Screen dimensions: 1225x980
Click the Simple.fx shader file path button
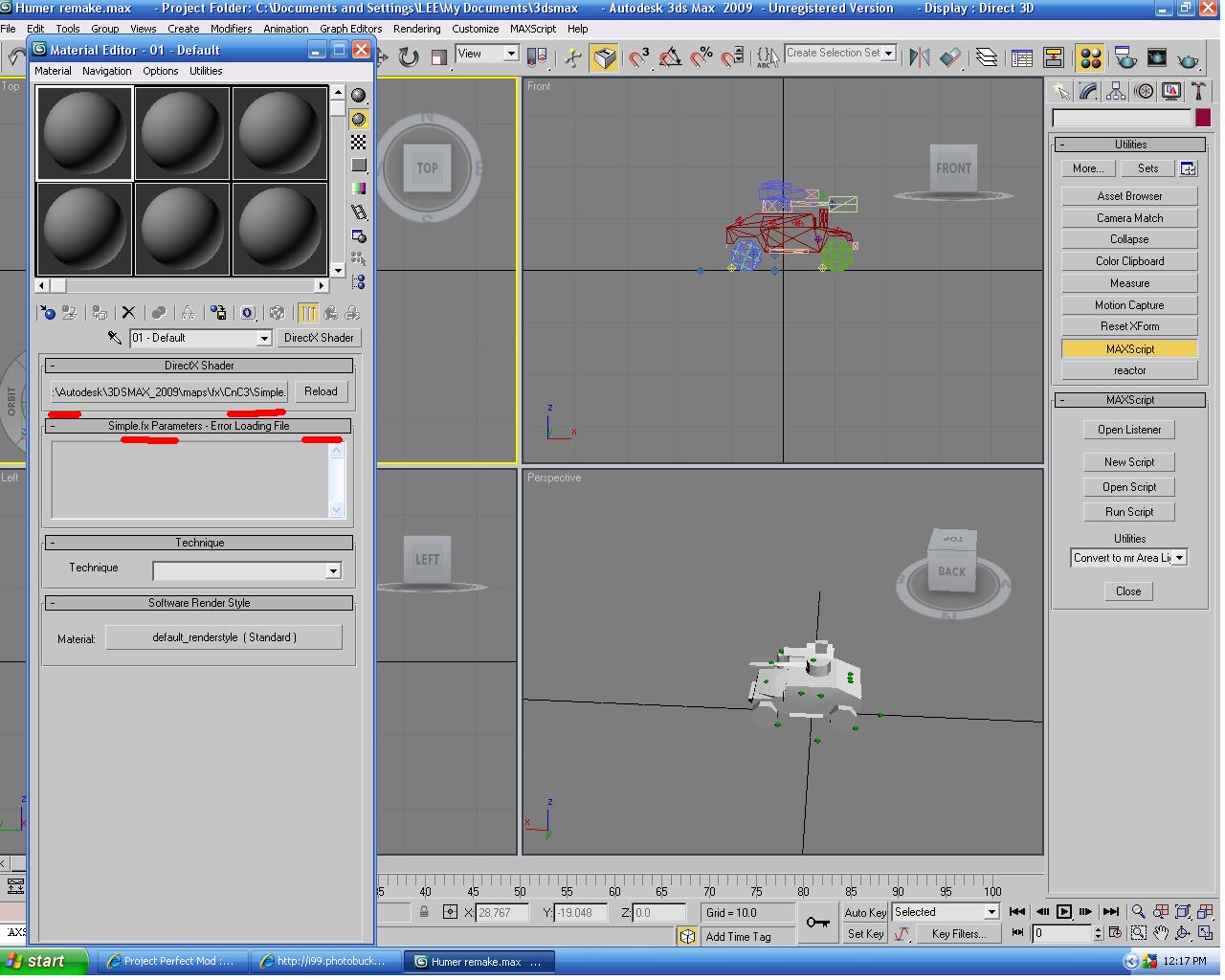(169, 391)
